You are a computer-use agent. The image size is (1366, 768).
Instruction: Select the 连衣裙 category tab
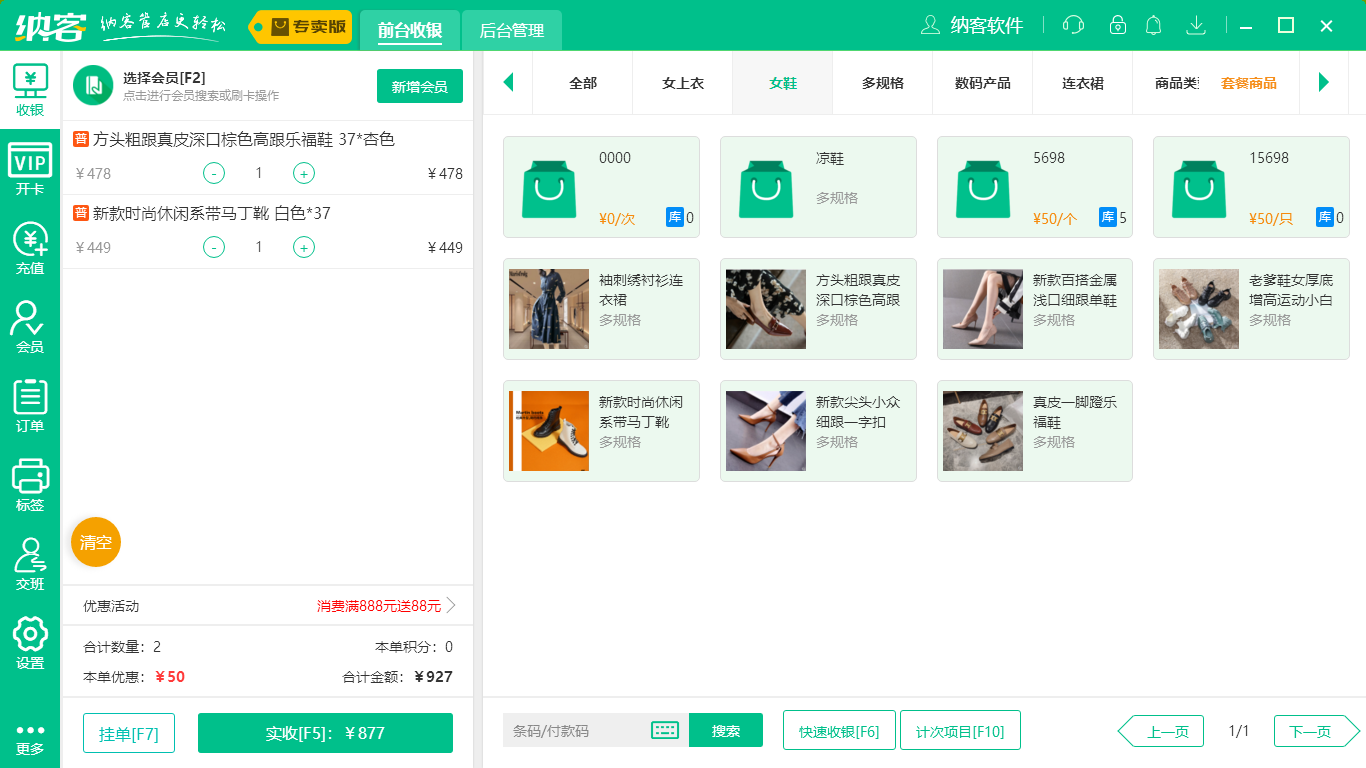pos(1083,83)
